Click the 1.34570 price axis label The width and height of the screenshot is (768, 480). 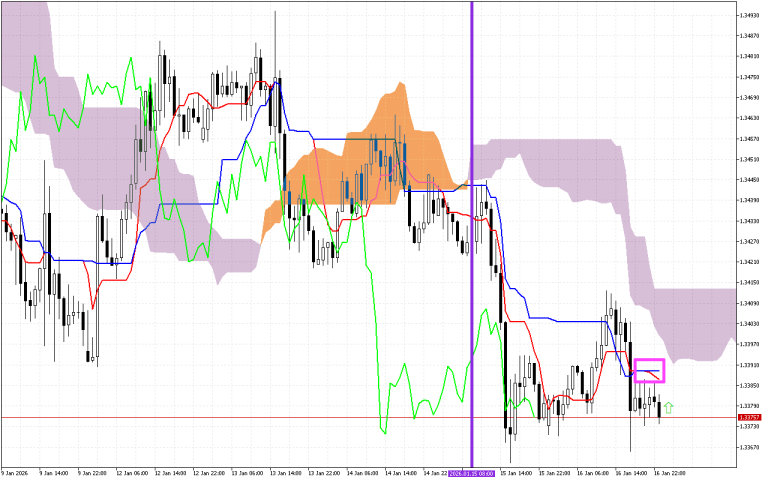pos(750,139)
